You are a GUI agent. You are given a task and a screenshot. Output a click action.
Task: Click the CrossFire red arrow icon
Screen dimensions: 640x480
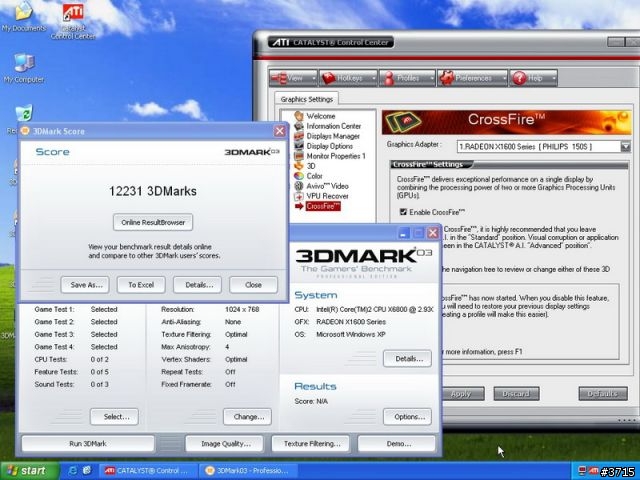[299, 206]
